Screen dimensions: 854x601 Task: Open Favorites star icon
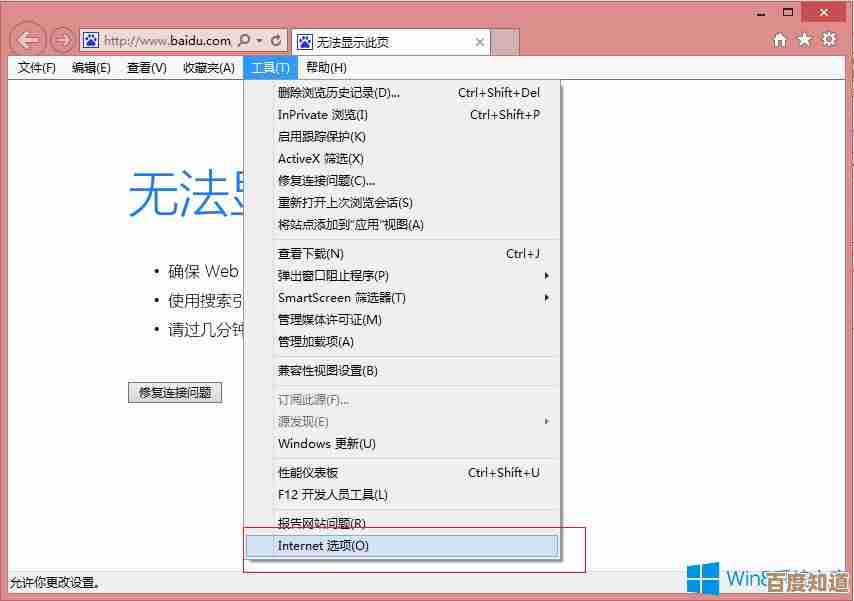(x=804, y=40)
